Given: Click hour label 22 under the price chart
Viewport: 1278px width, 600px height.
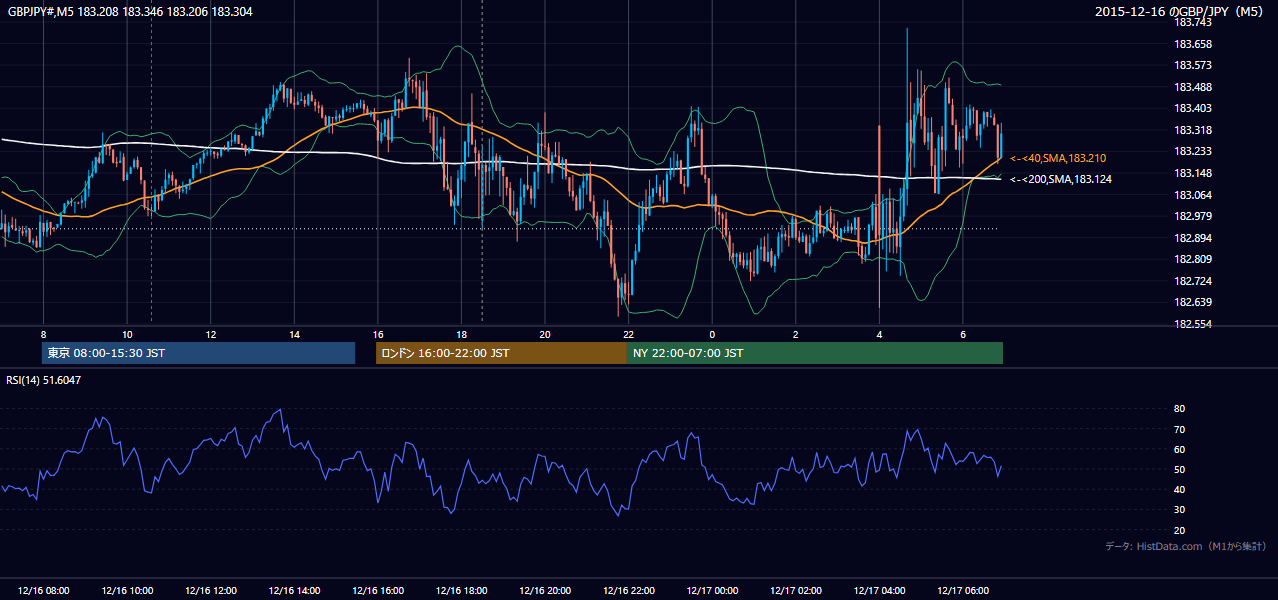Looking at the screenshot, I should pos(628,334).
